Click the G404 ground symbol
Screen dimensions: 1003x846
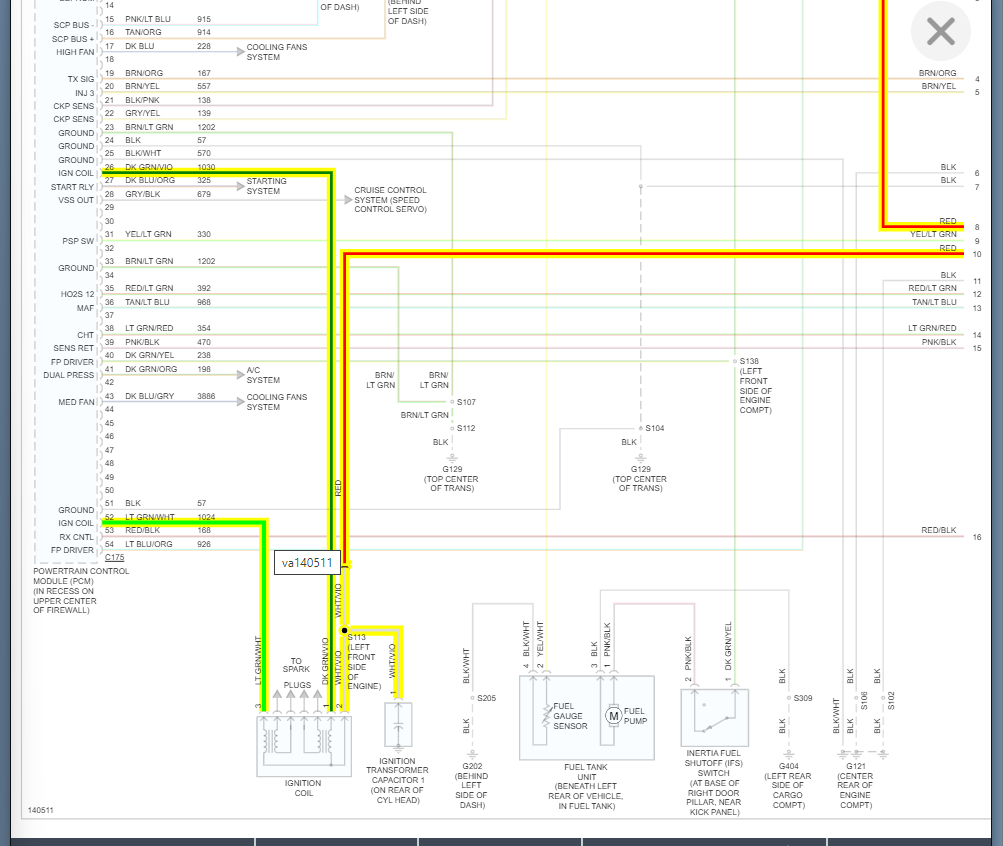tap(789, 755)
